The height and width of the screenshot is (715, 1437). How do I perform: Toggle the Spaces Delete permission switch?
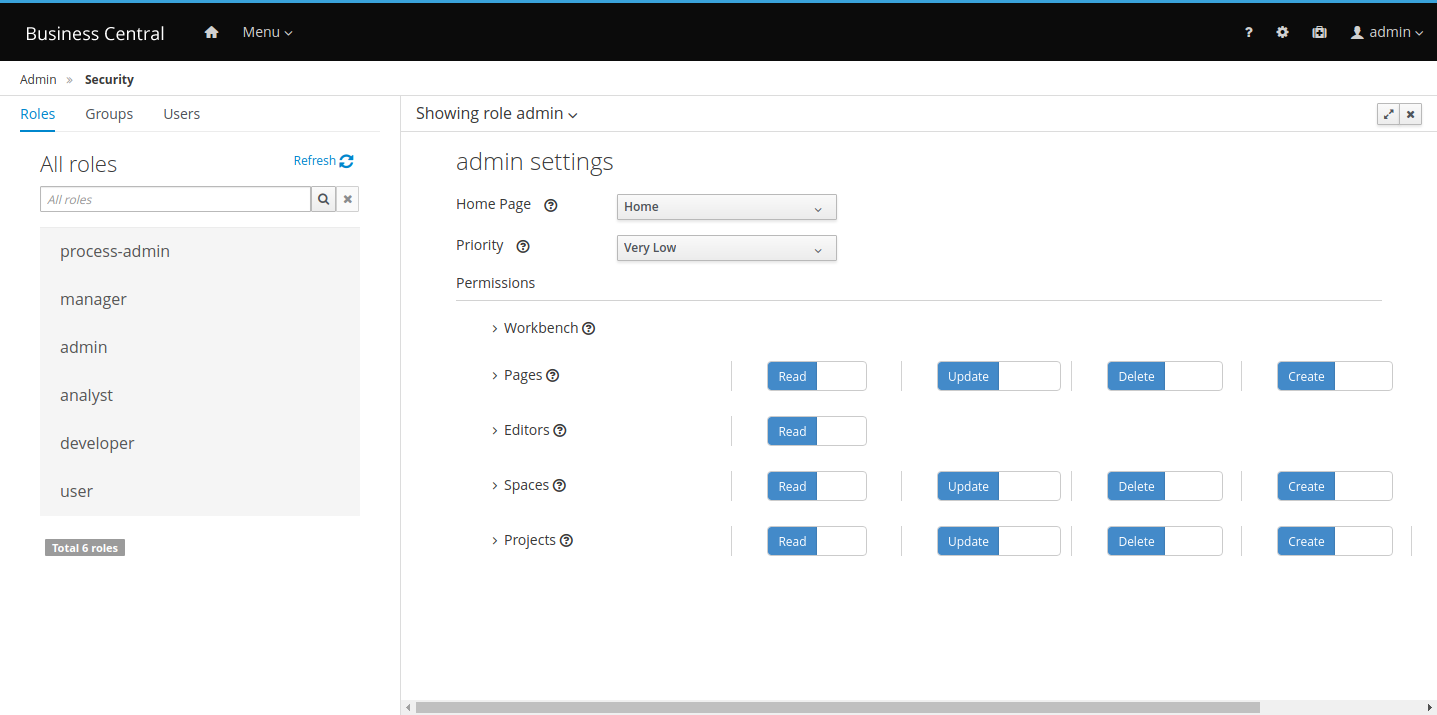tap(1164, 486)
